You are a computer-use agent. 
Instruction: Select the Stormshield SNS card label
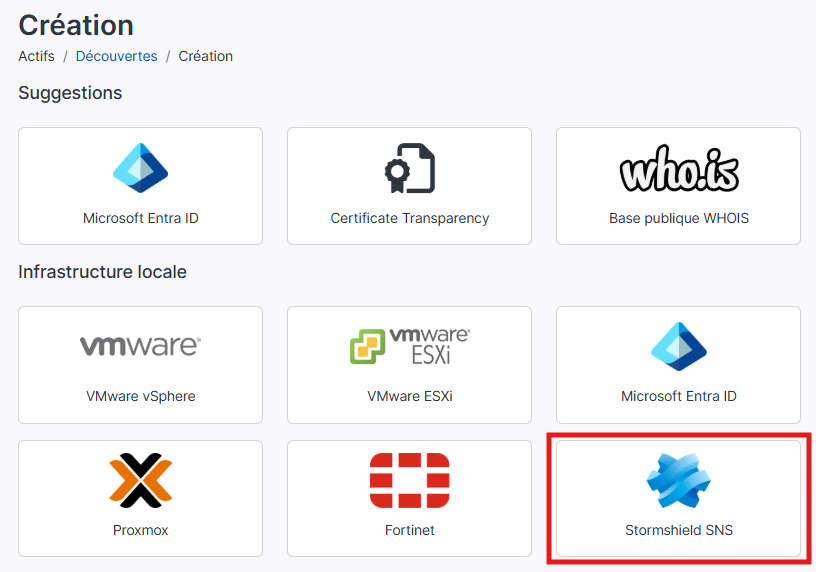(x=679, y=530)
